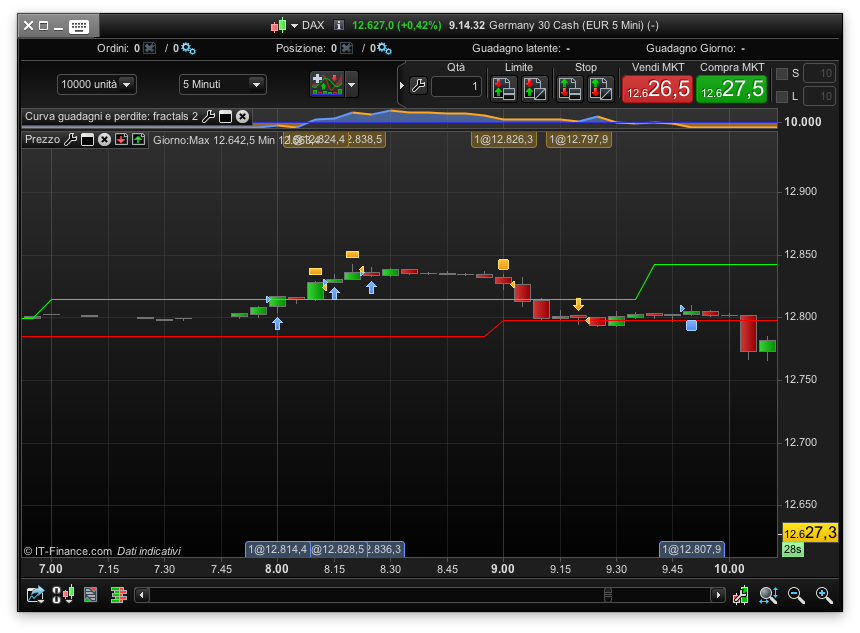The image size is (860, 633).
Task: Click the 9.00 time axis label
Action: coord(502,569)
